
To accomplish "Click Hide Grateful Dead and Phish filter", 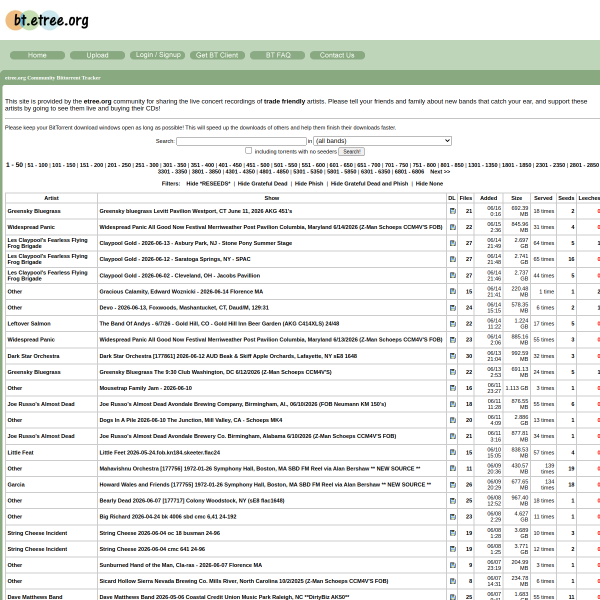I will 369,184.
